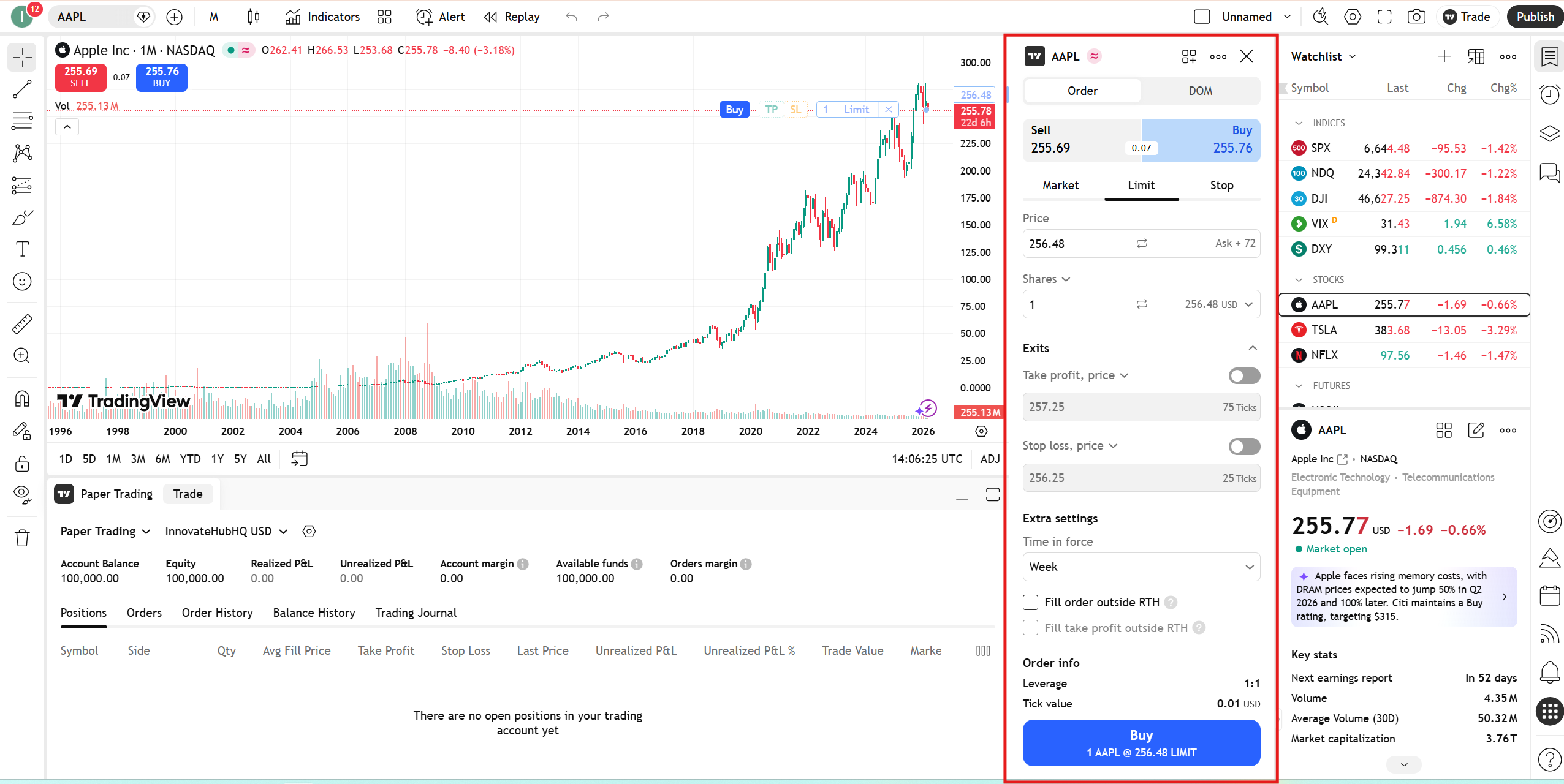Open the Time in force dropdown
The width and height of the screenshot is (1564, 784).
tap(1141, 567)
